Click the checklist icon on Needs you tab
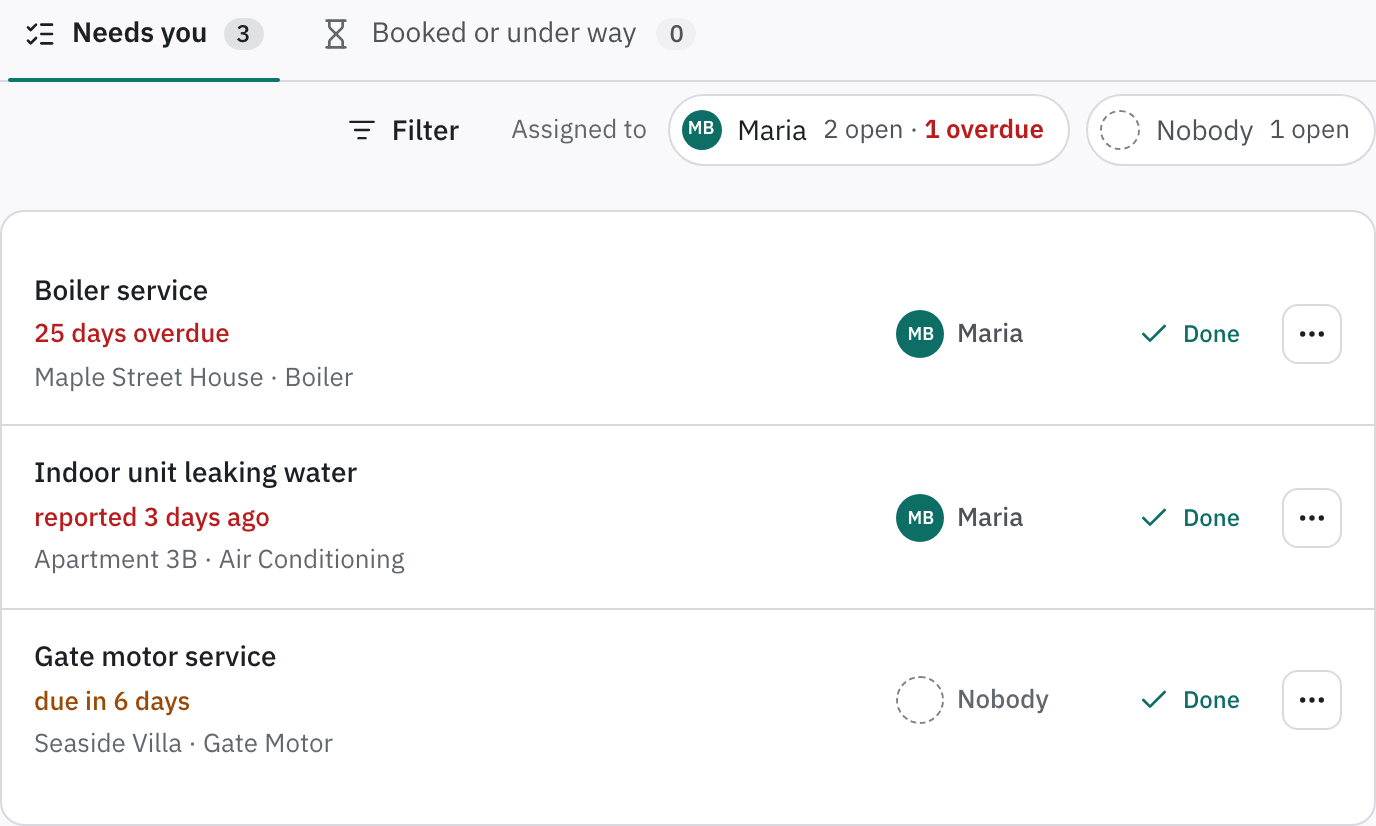The width and height of the screenshot is (1376, 826). coord(40,34)
